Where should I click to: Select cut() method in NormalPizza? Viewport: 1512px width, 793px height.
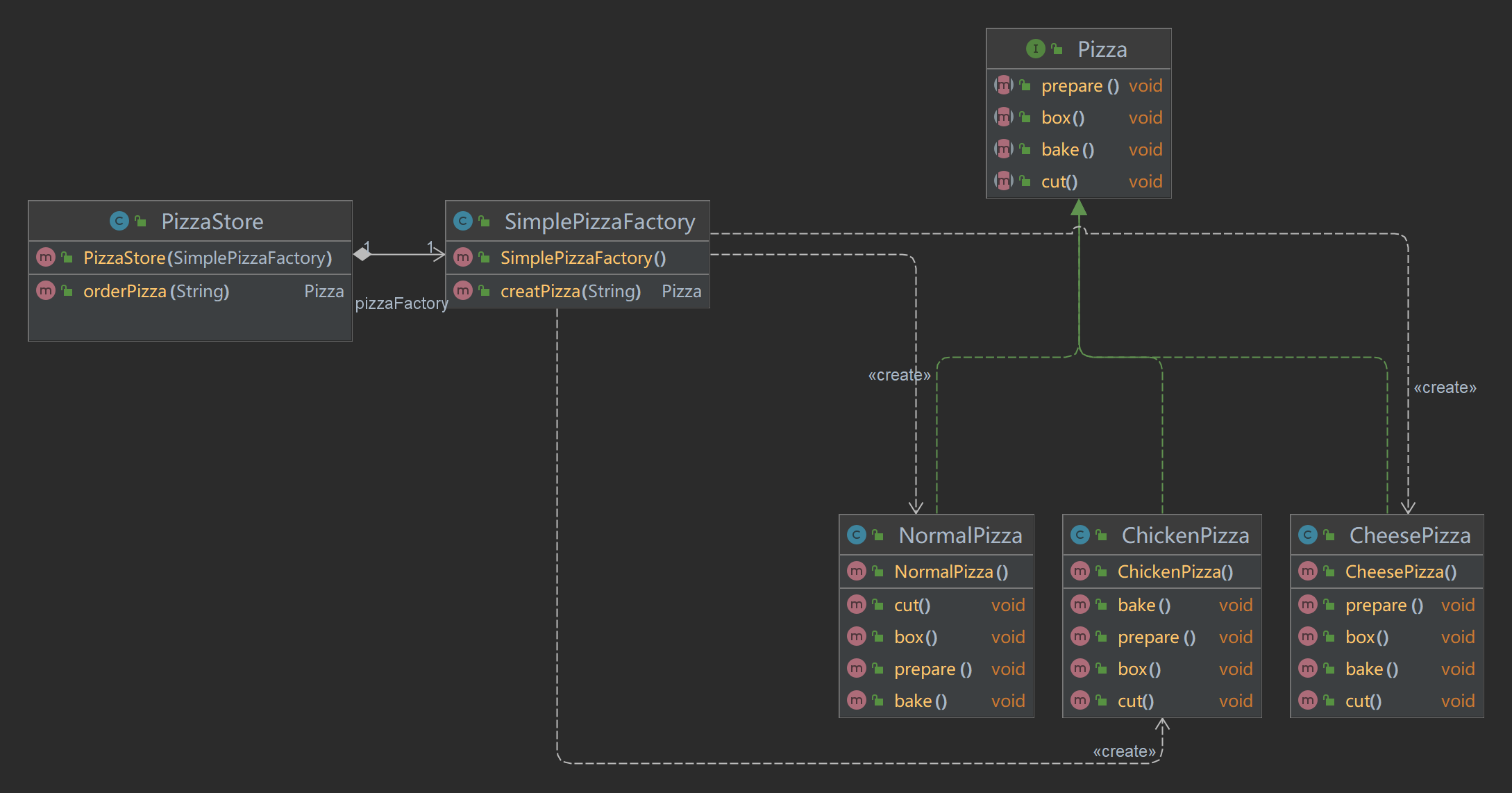click(912, 605)
